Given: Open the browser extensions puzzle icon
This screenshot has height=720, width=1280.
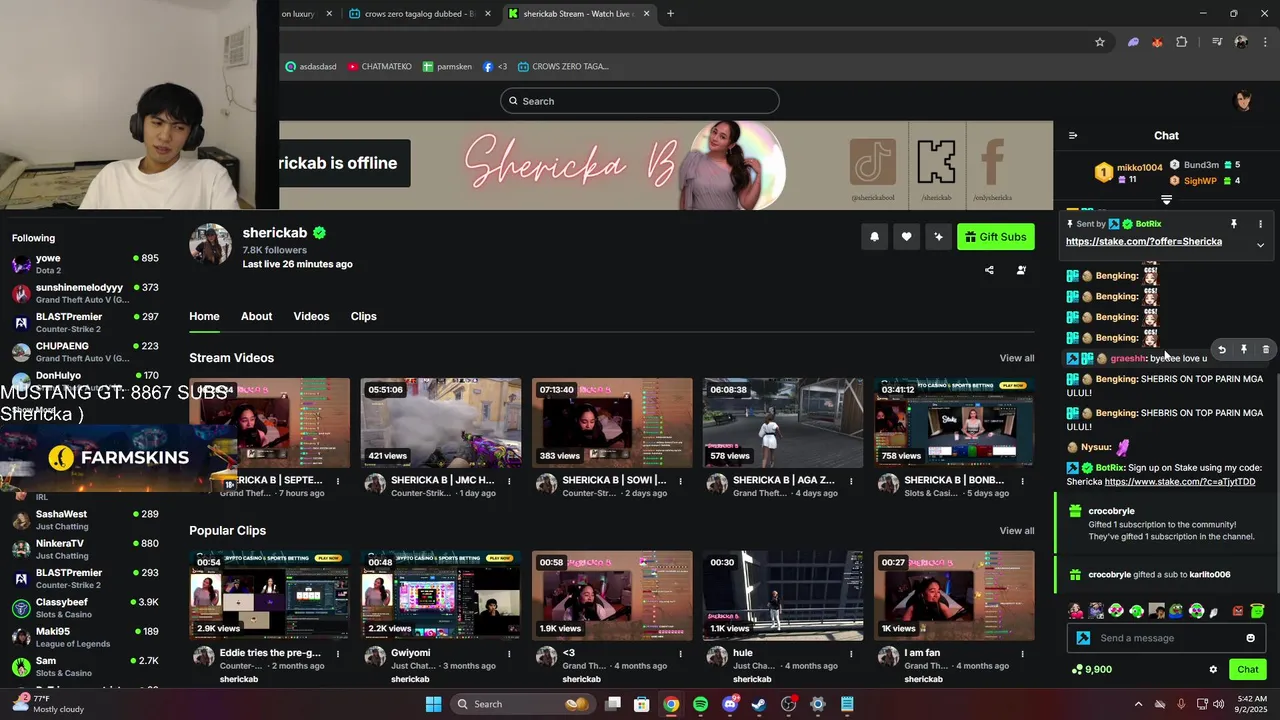Looking at the screenshot, I should tap(1182, 42).
